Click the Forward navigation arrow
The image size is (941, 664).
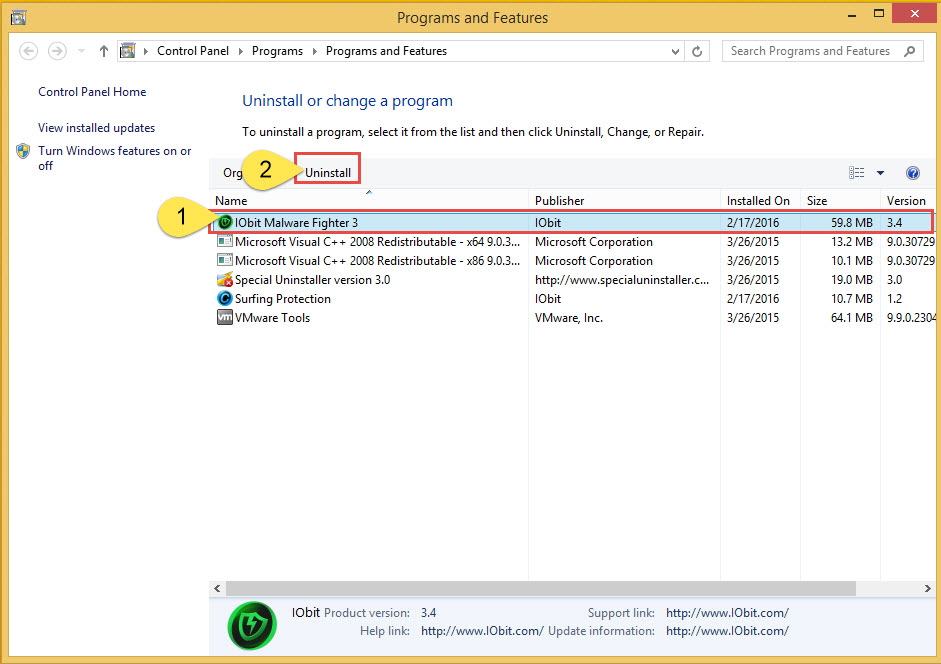(x=57, y=51)
